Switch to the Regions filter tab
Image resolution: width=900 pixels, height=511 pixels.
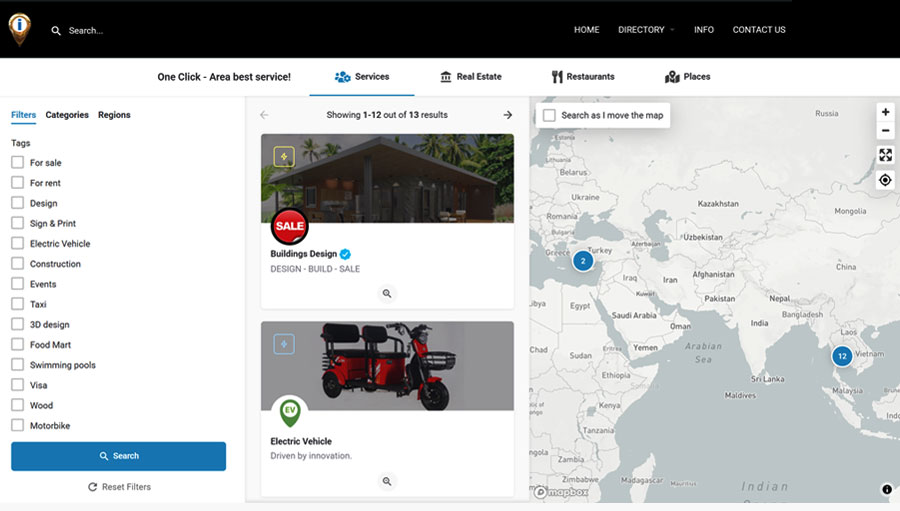point(114,115)
